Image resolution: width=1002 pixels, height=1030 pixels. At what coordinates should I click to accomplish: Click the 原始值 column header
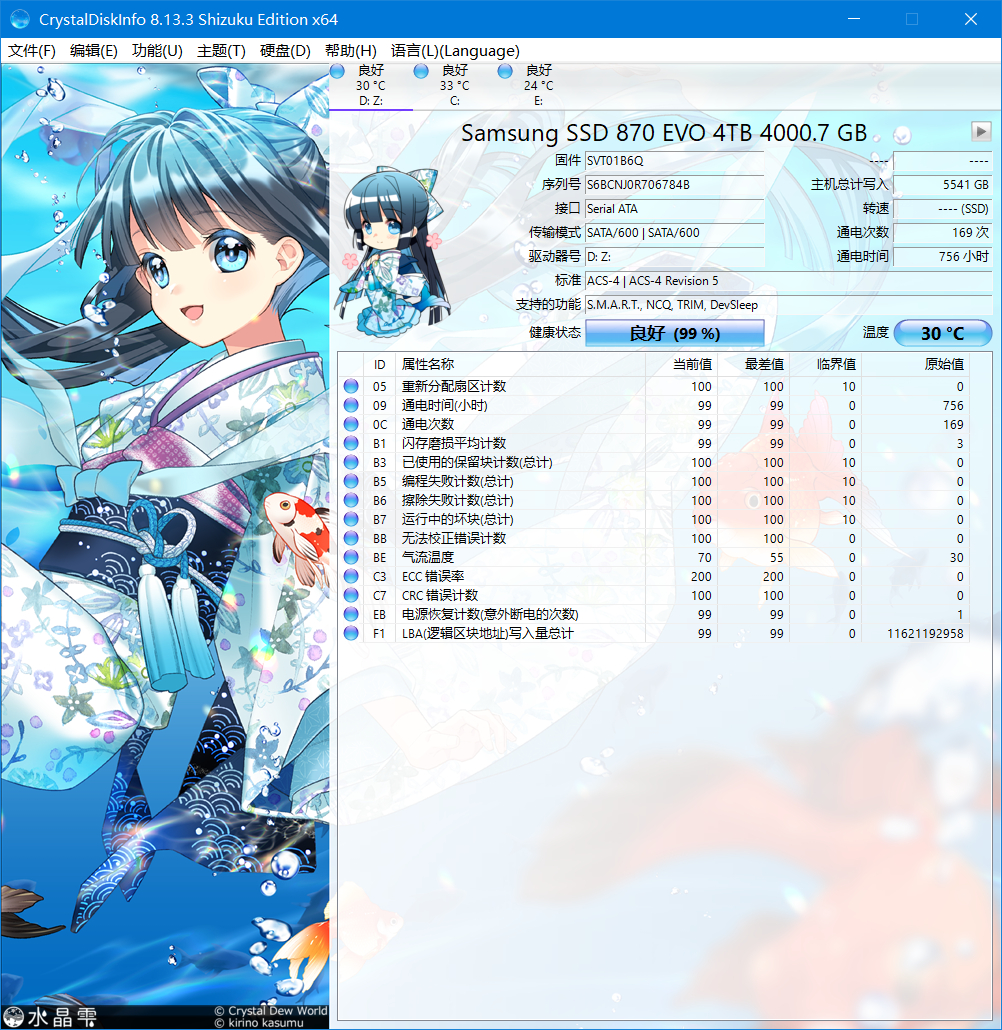[915, 365]
